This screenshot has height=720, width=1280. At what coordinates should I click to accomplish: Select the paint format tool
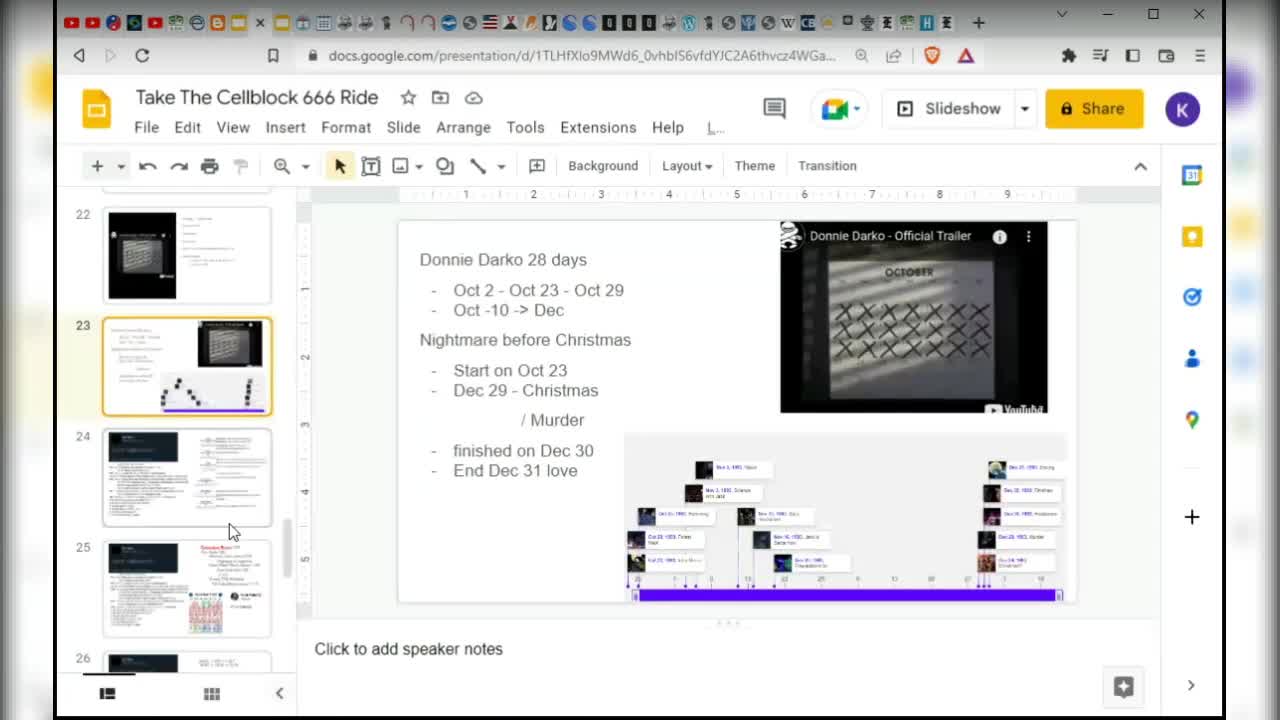(x=240, y=166)
